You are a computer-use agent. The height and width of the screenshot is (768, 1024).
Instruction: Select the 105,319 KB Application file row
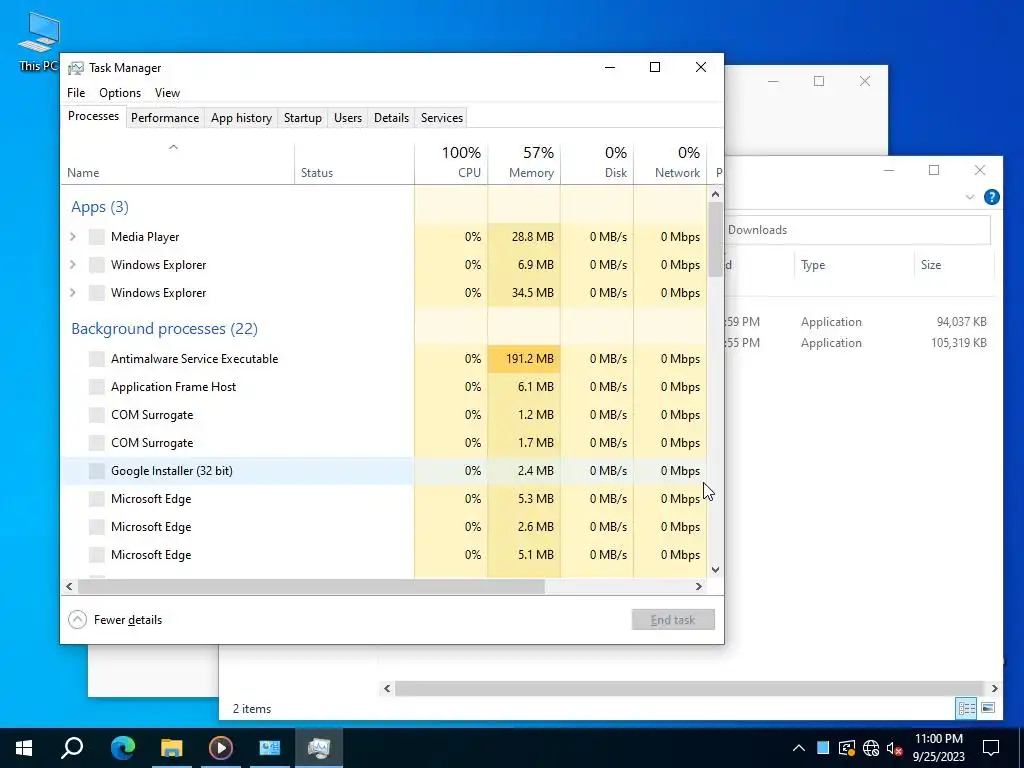(x=858, y=343)
